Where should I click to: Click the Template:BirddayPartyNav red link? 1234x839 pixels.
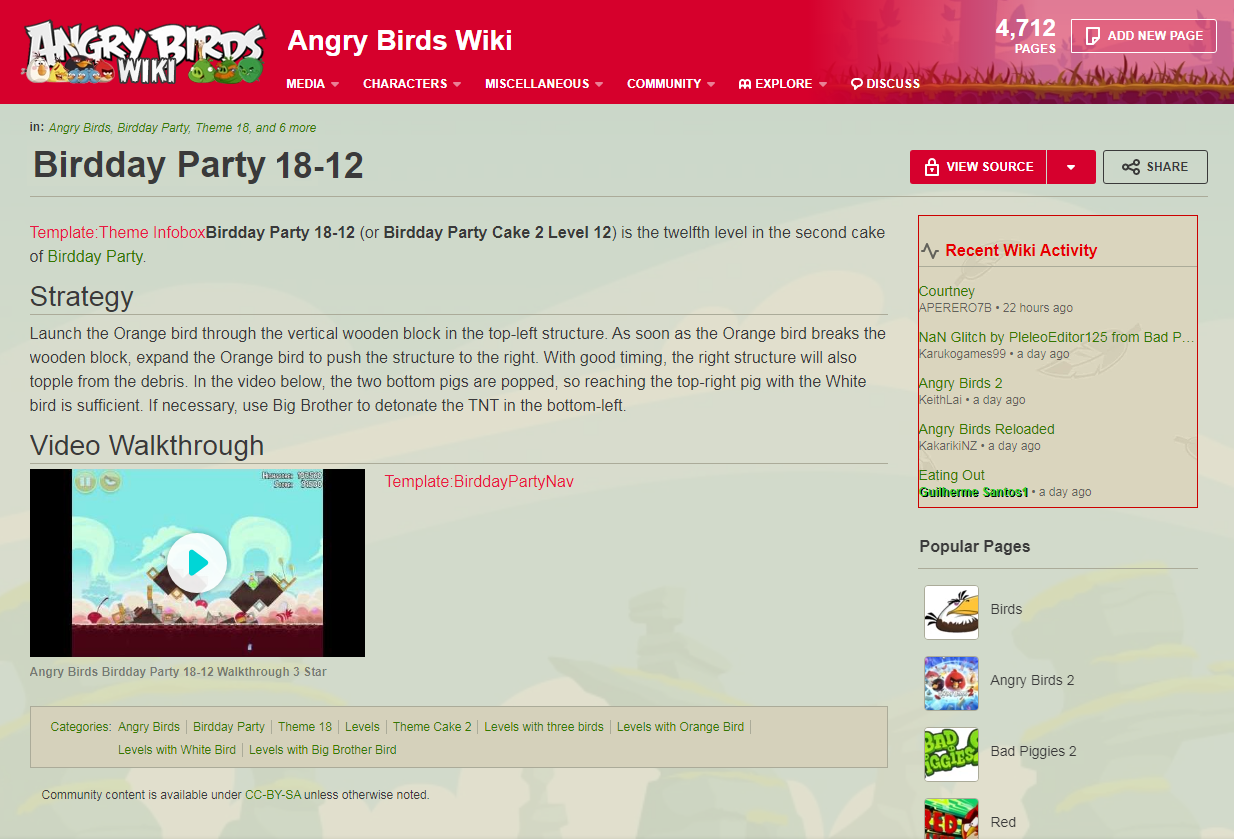[x=479, y=482]
